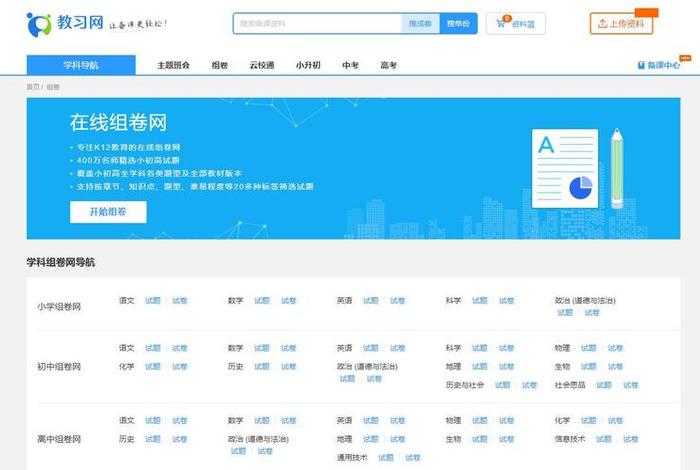Open 初中 社会思品 试卷 link
Screen dimensions: 700x470
[630, 385]
